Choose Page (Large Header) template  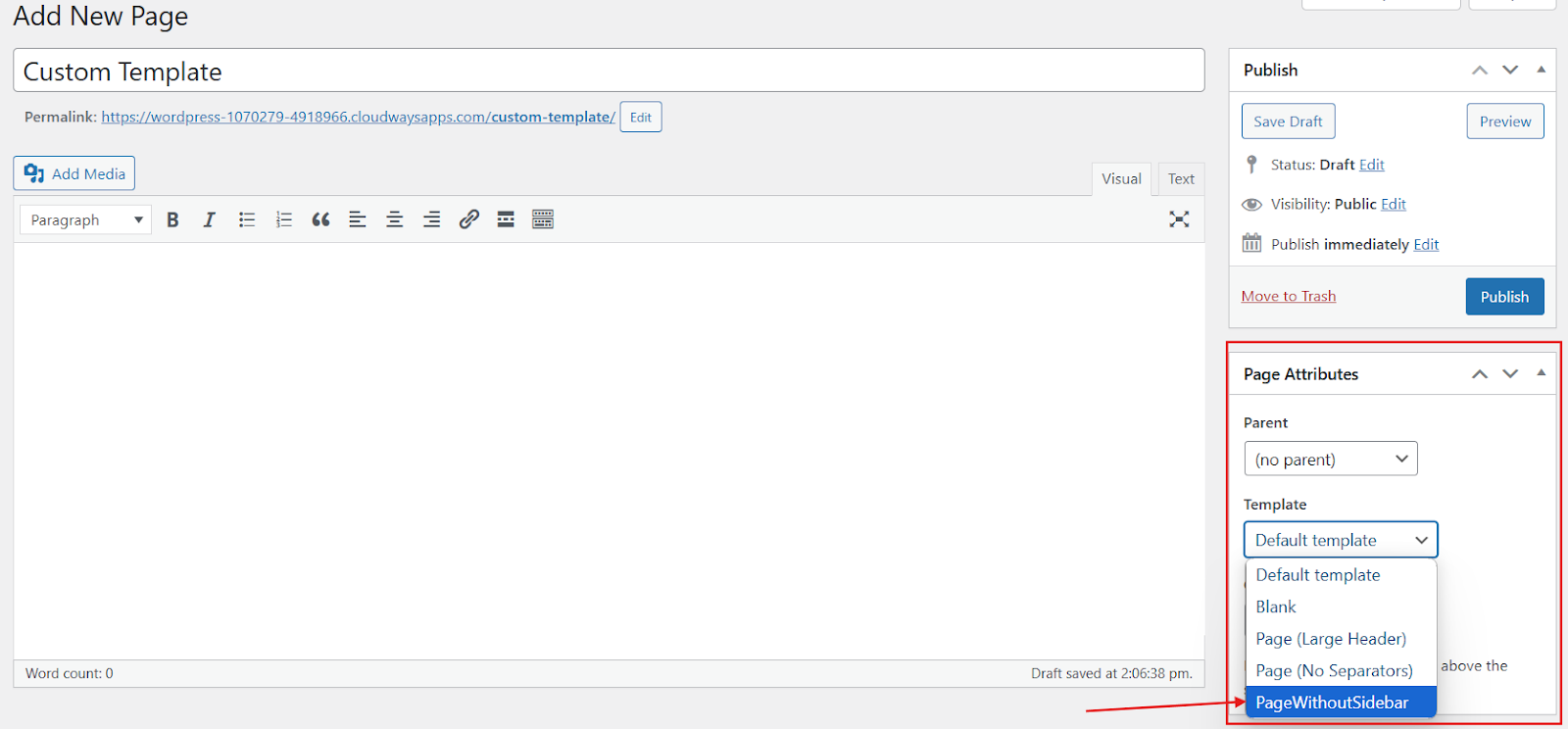[1341, 639]
